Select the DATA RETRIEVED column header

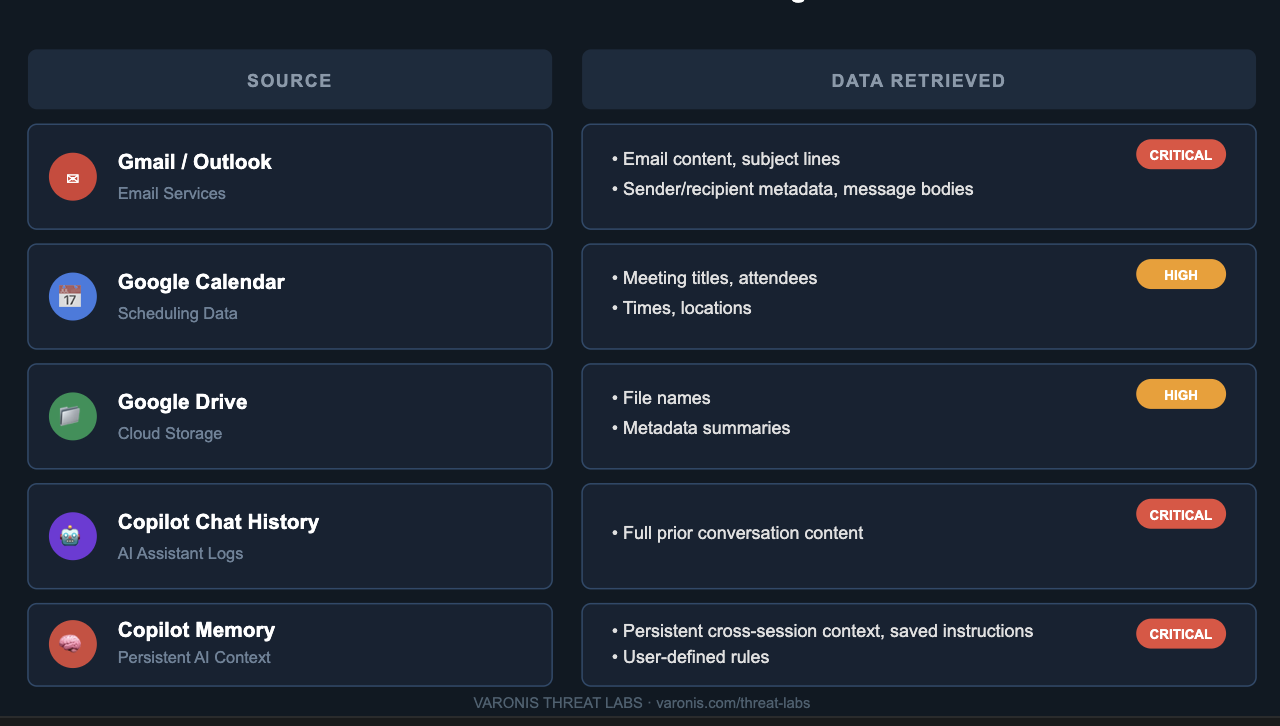coord(919,80)
